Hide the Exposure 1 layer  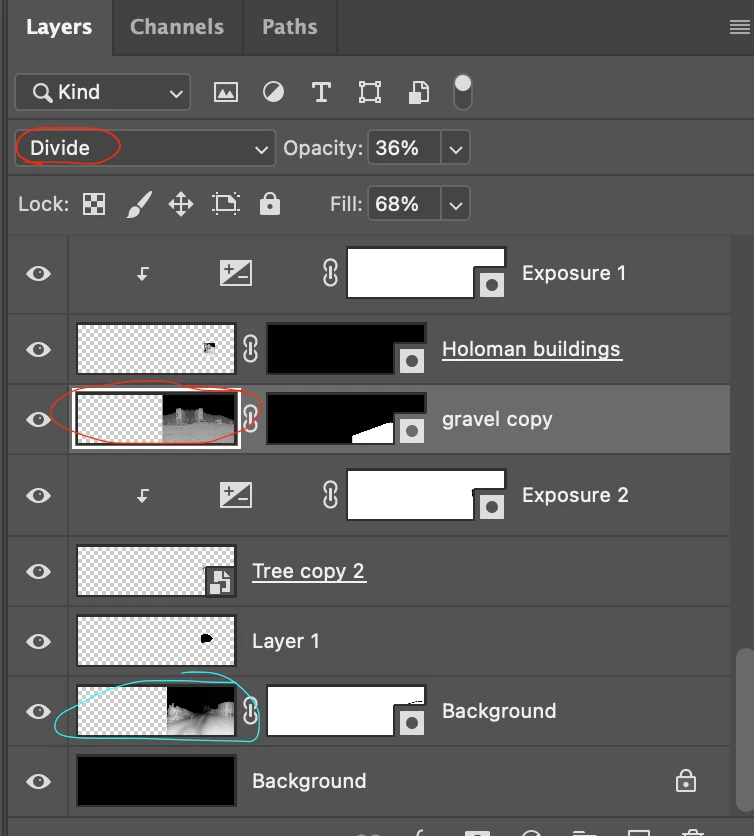38,274
